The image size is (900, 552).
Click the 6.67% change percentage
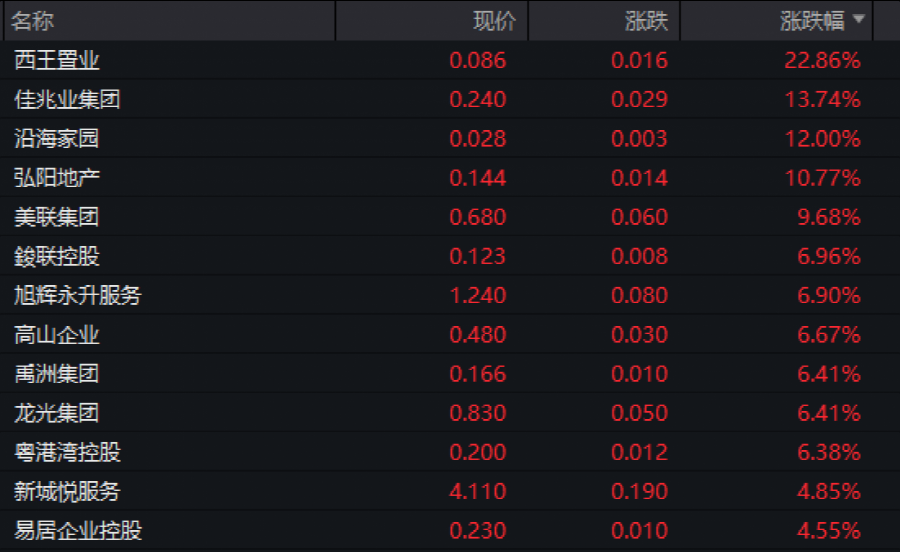[829, 335]
